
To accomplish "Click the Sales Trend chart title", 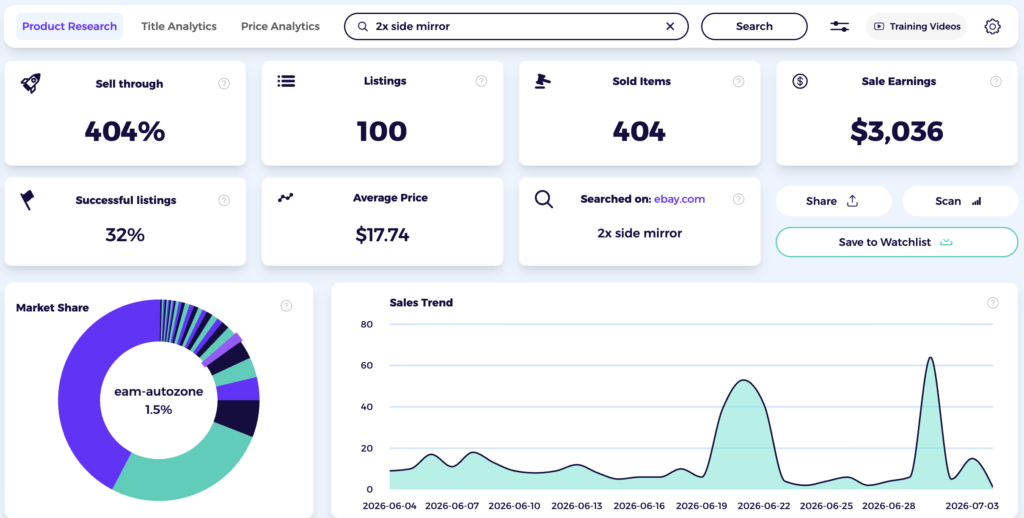I will coord(421,302).
